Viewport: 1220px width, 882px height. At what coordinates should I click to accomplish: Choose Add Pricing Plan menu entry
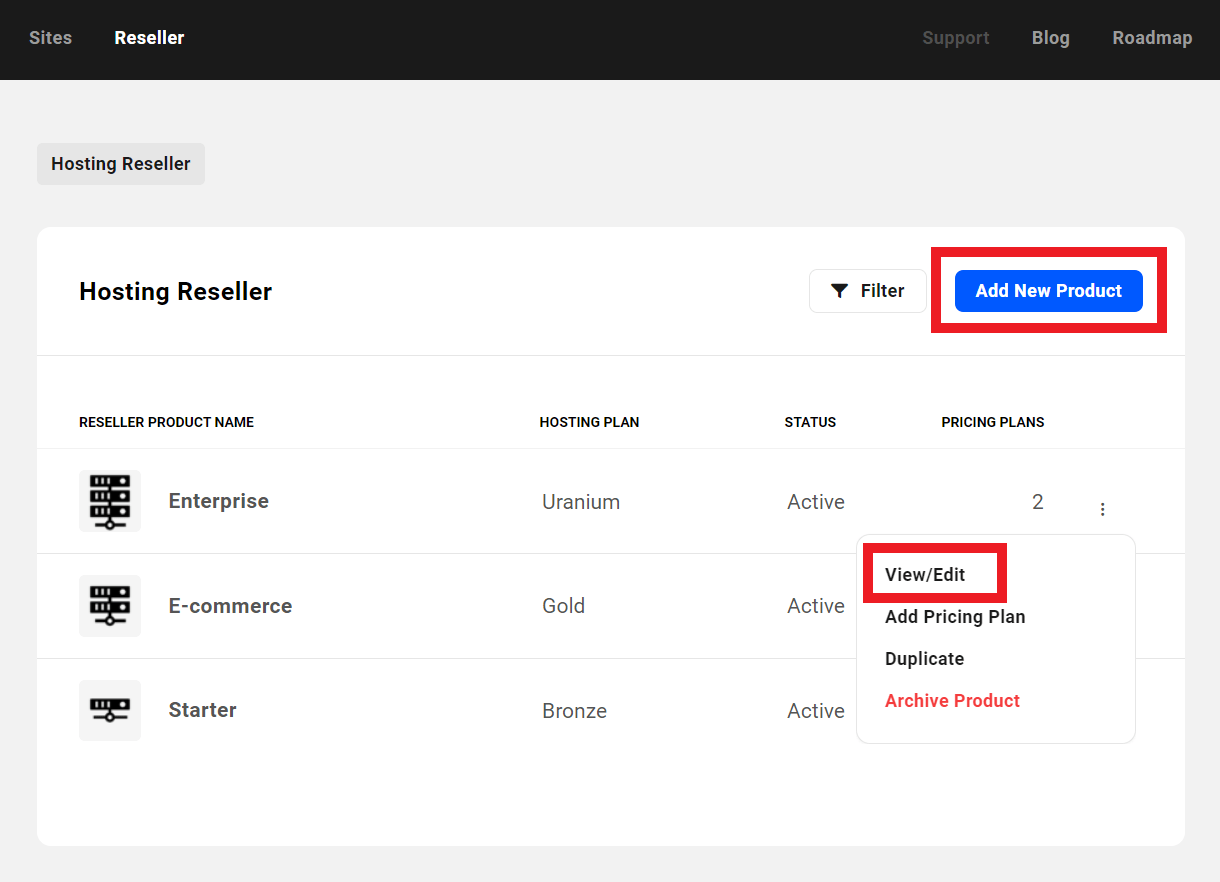[x=955, y=617]
